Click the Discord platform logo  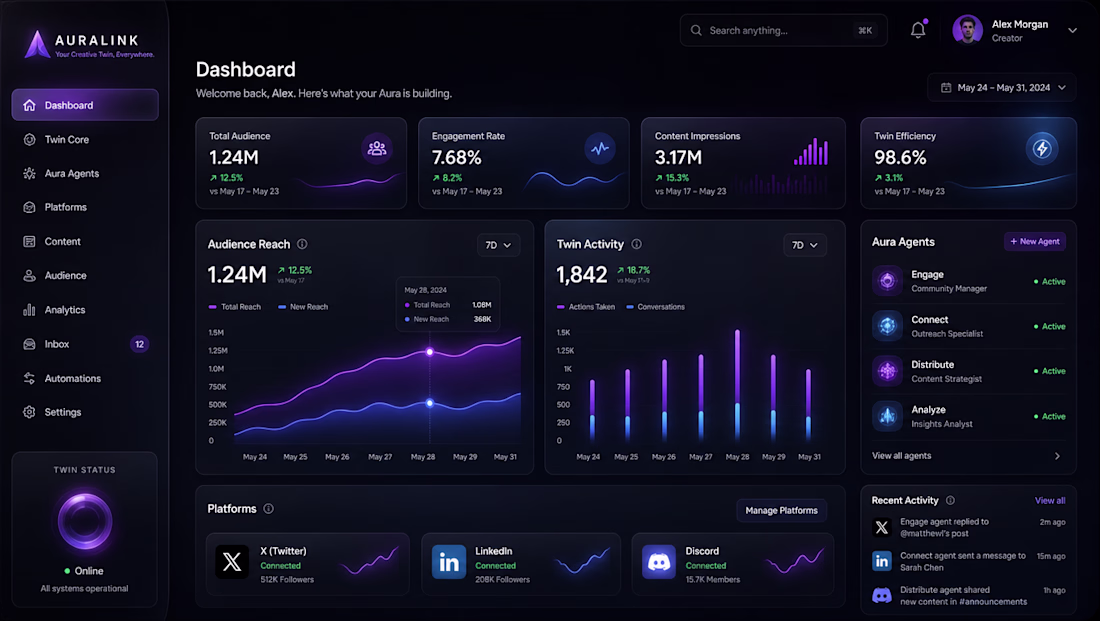pos(659,562)
